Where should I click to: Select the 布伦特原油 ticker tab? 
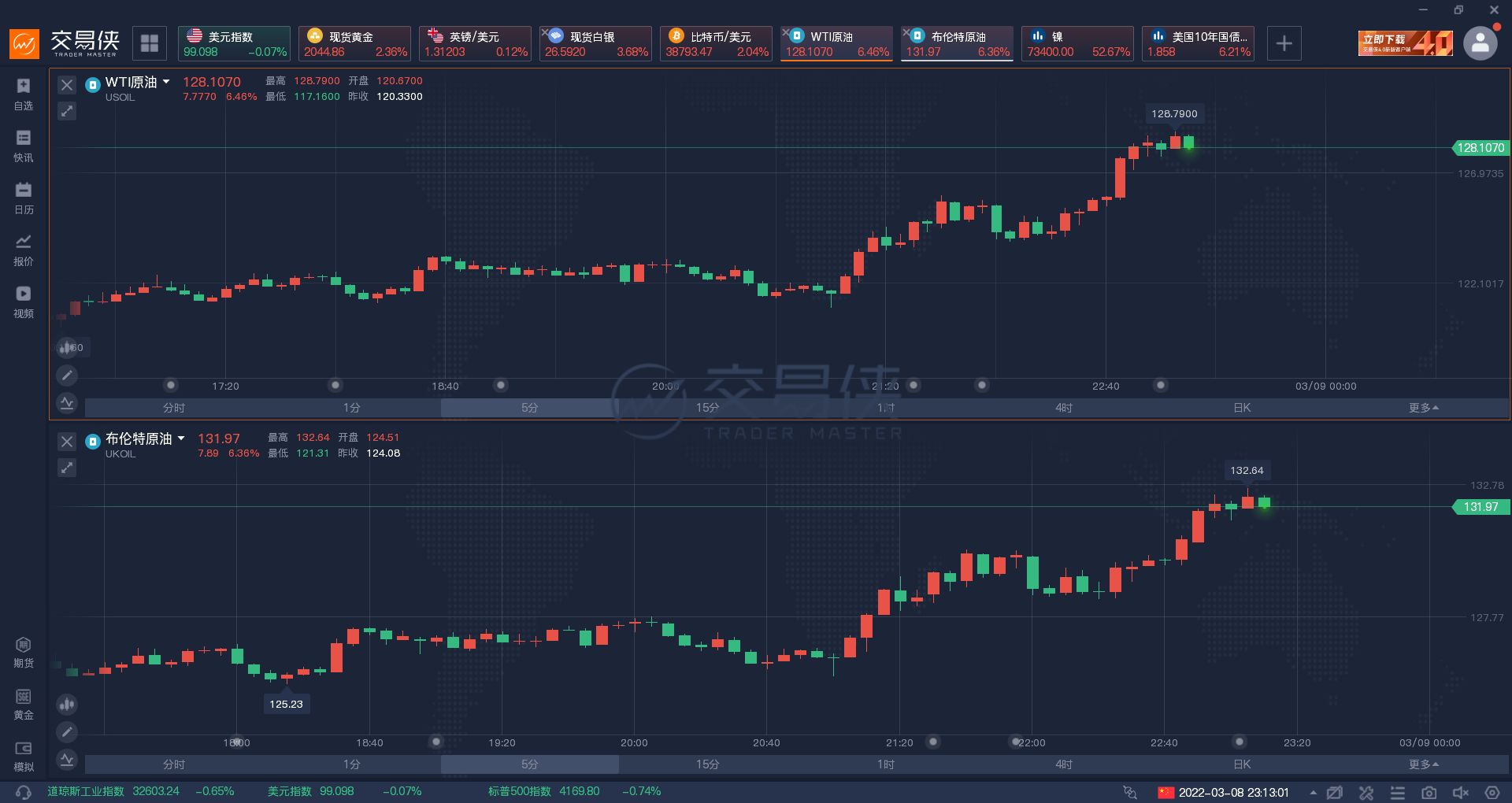pyautogui.click(x=957, y=43)
